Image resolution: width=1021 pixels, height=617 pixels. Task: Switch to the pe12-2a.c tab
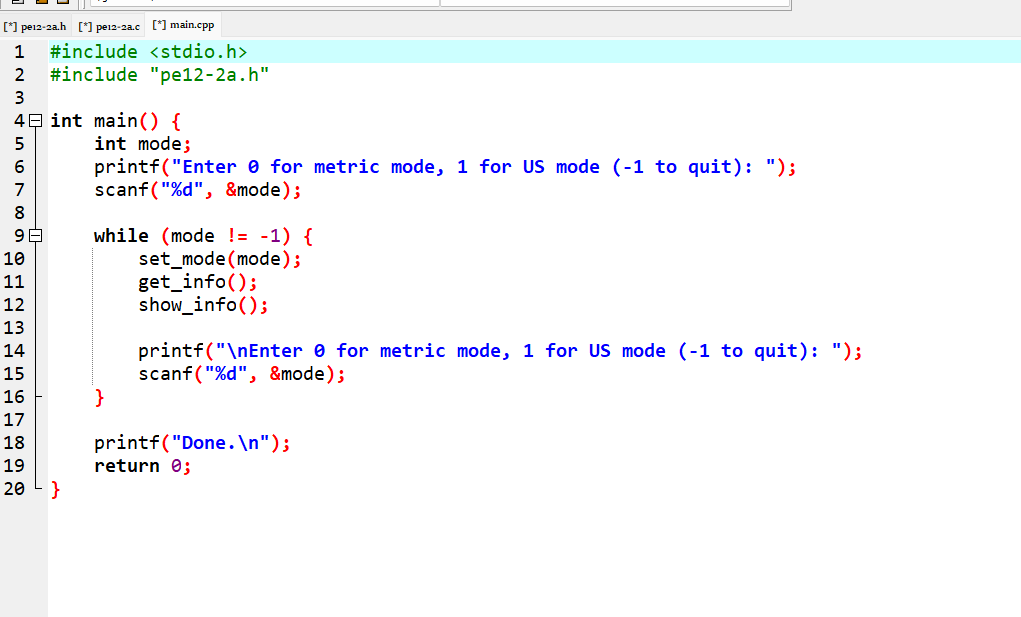pyautogui.click(x=109, y=26)
